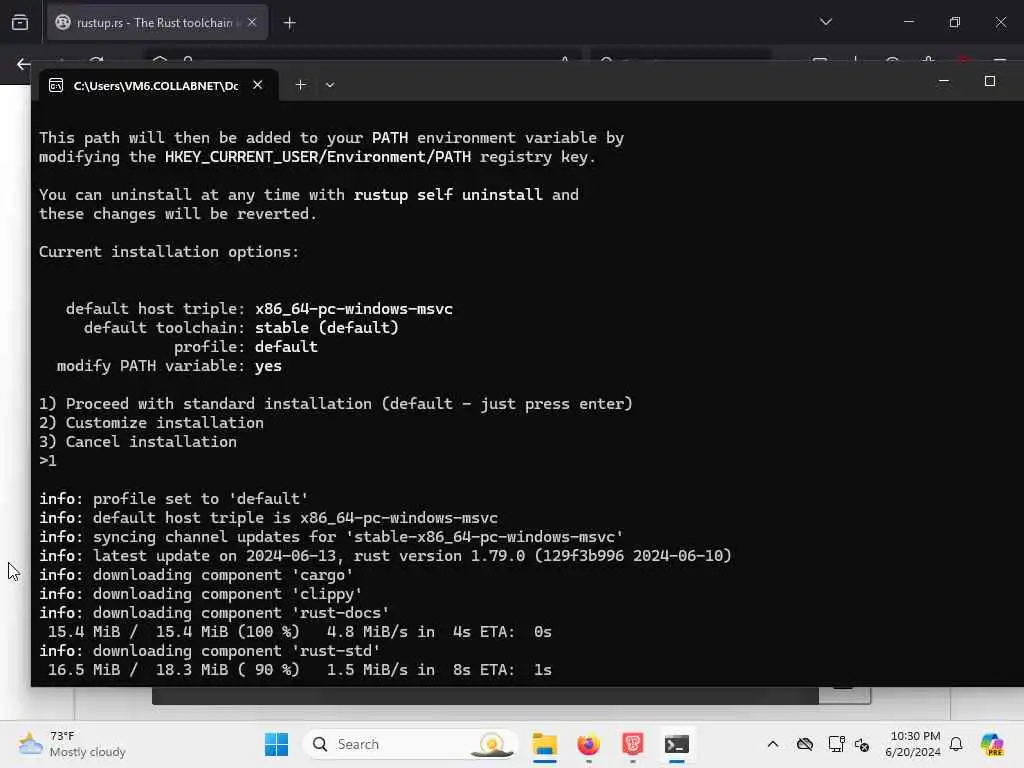This screenshot has height=768, width=1024.
Task: Open a new browser tab
Action: click(x=289, y=23)
